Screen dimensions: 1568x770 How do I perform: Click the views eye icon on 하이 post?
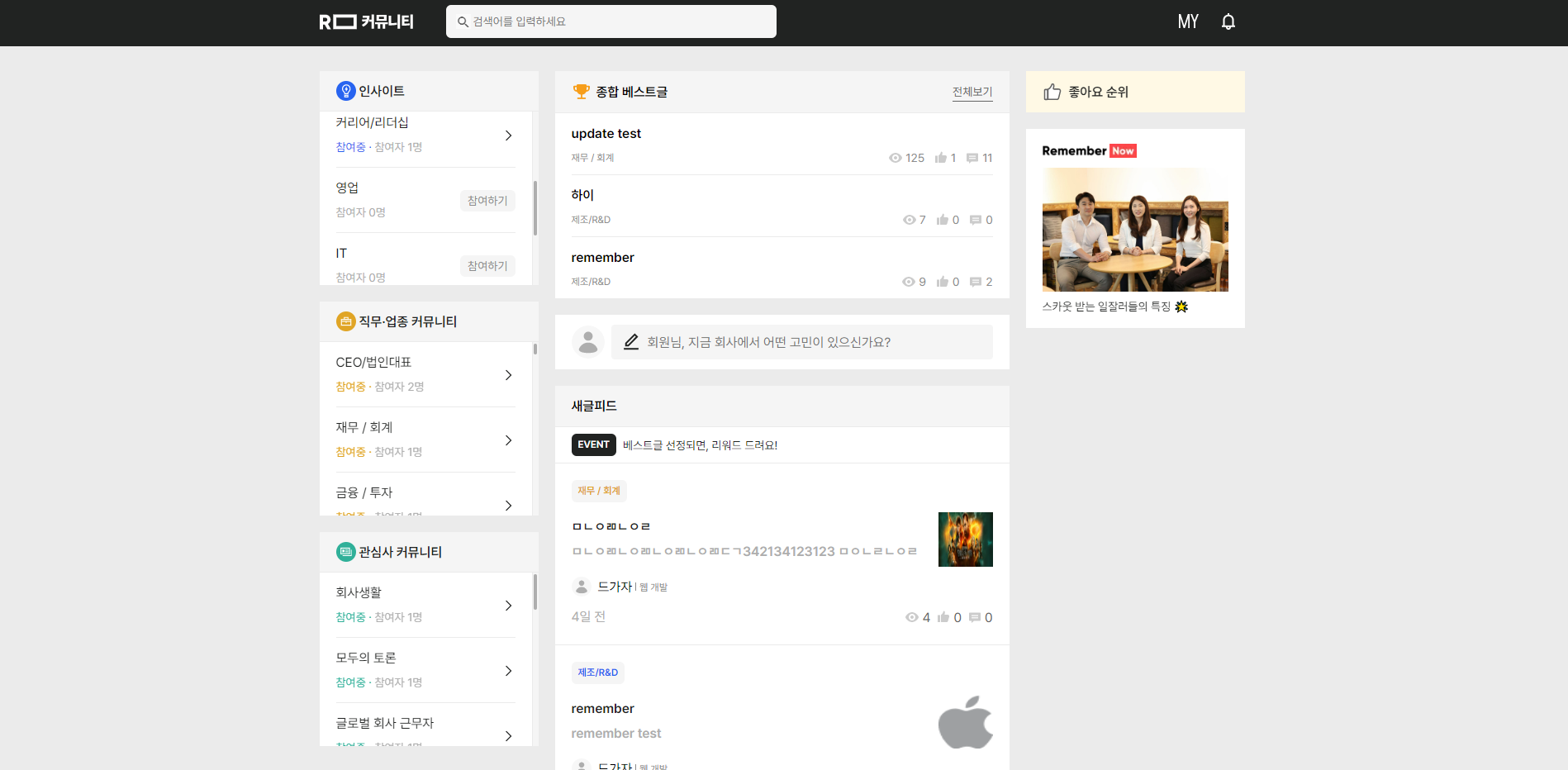(x=909, y=220)
